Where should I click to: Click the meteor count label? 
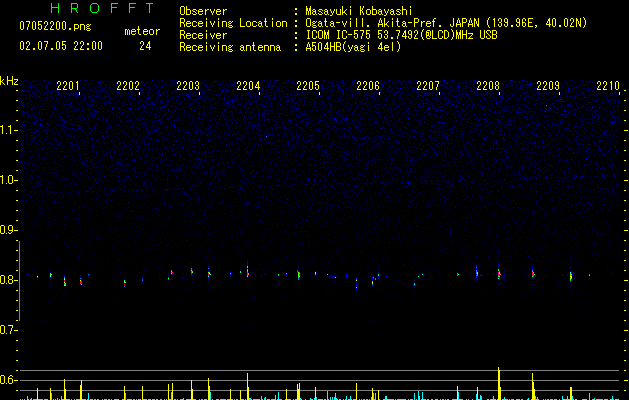pos(142,31)
